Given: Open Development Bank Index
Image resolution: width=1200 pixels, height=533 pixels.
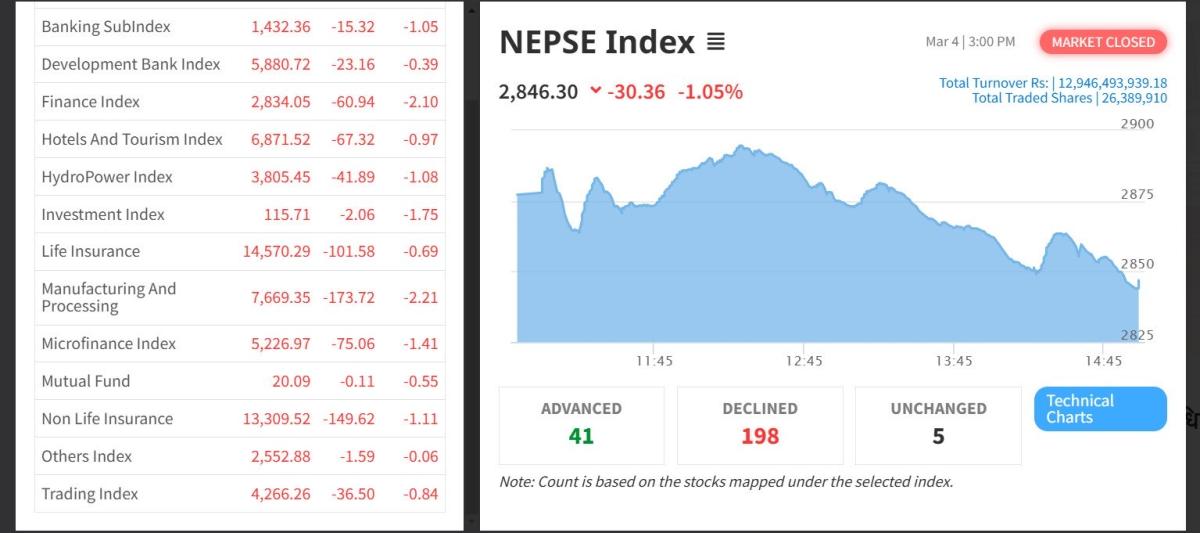Looking at the screenshot, I should (x=130, y=64).
